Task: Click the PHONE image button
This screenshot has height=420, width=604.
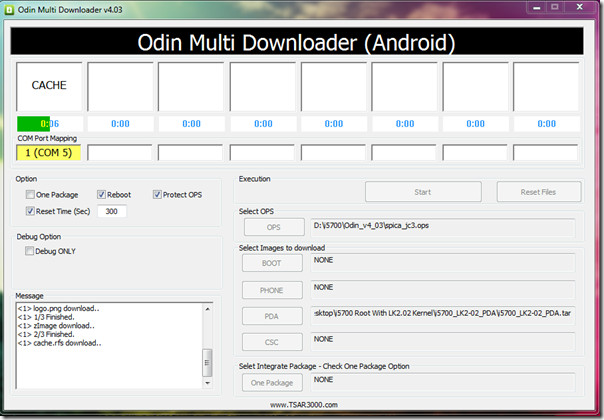Action: click(x=272, y=290)
